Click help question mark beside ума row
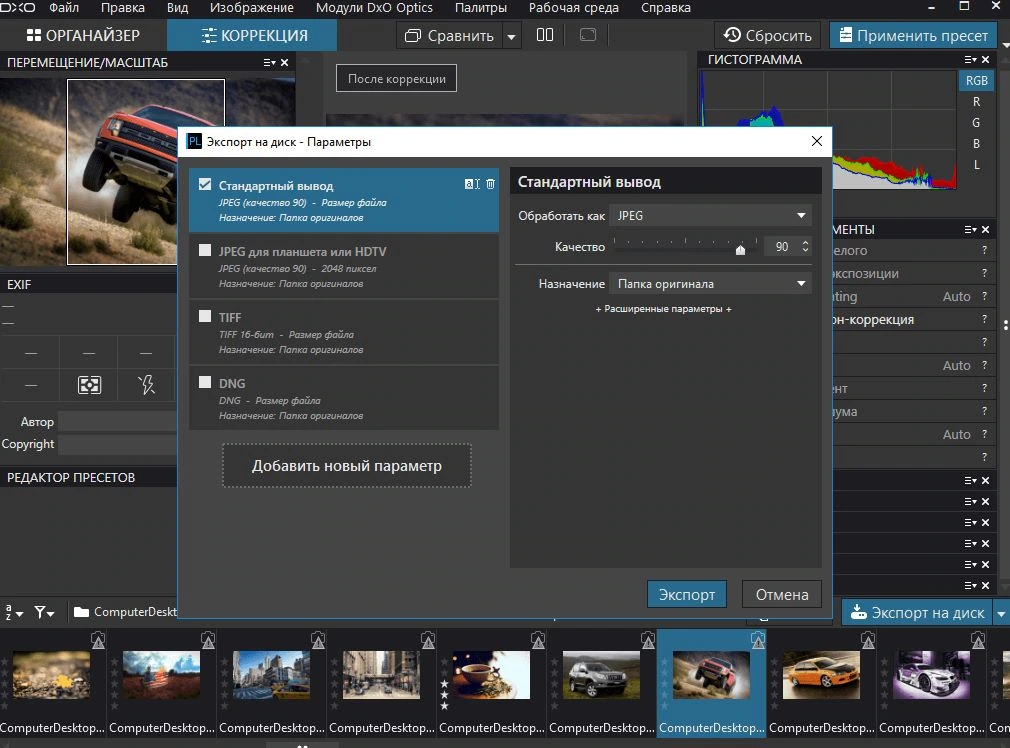This screenshot has height=748, width=1010. [984, 411]
